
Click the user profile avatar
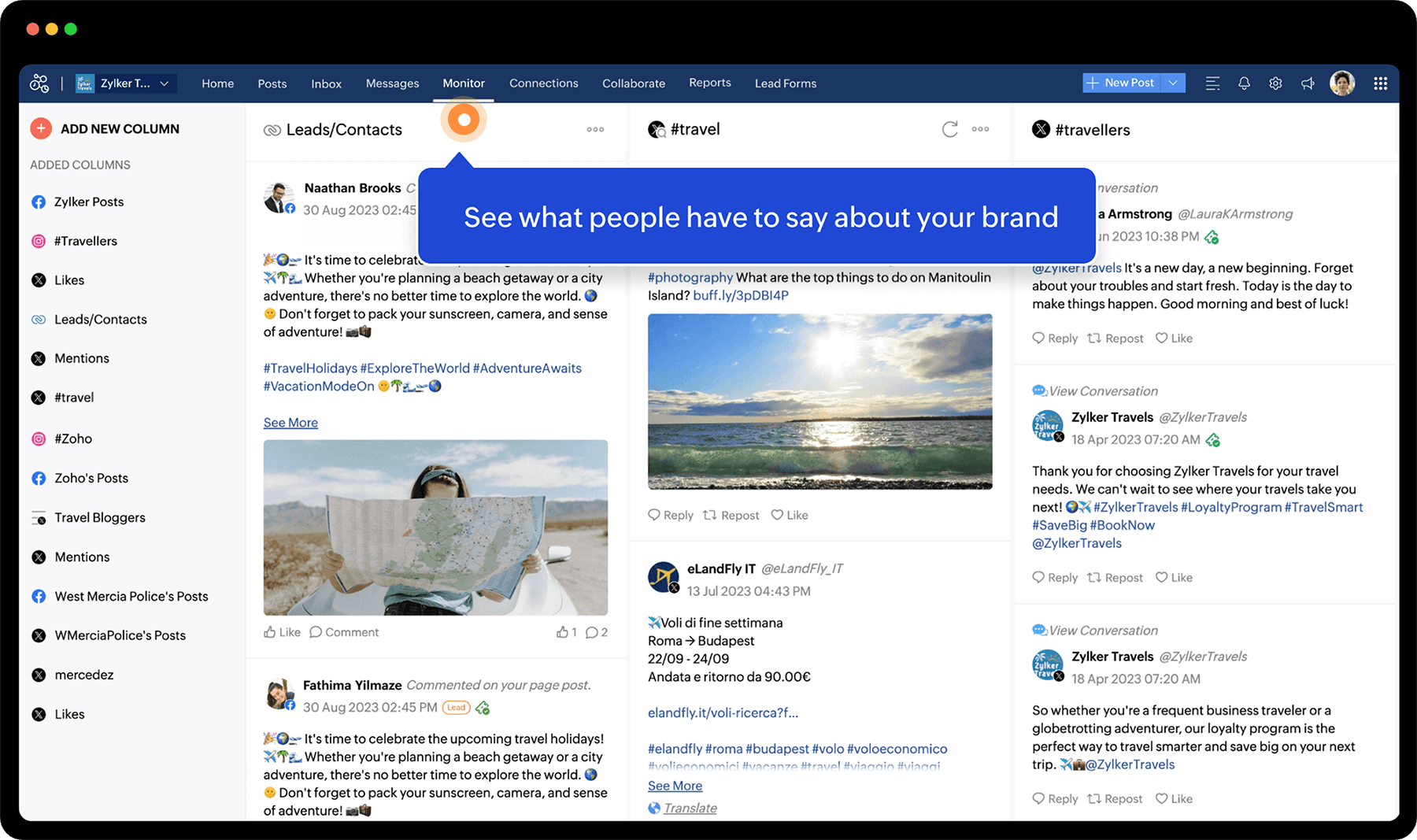coord(1342,83)
